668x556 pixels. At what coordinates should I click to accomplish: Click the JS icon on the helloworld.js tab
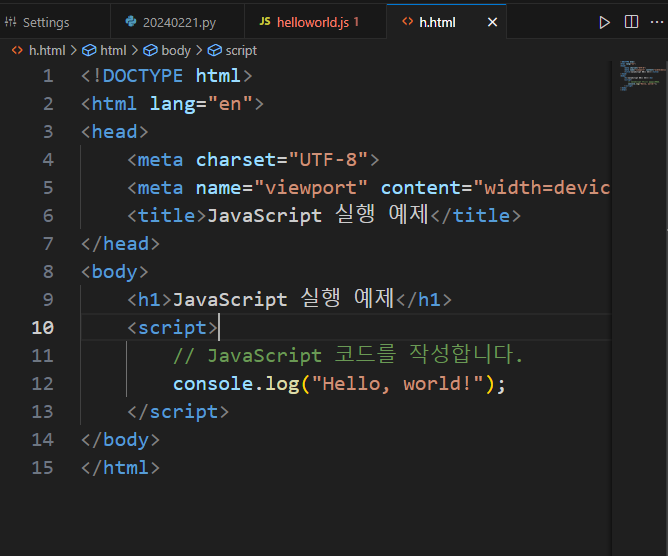pos(265,21)
